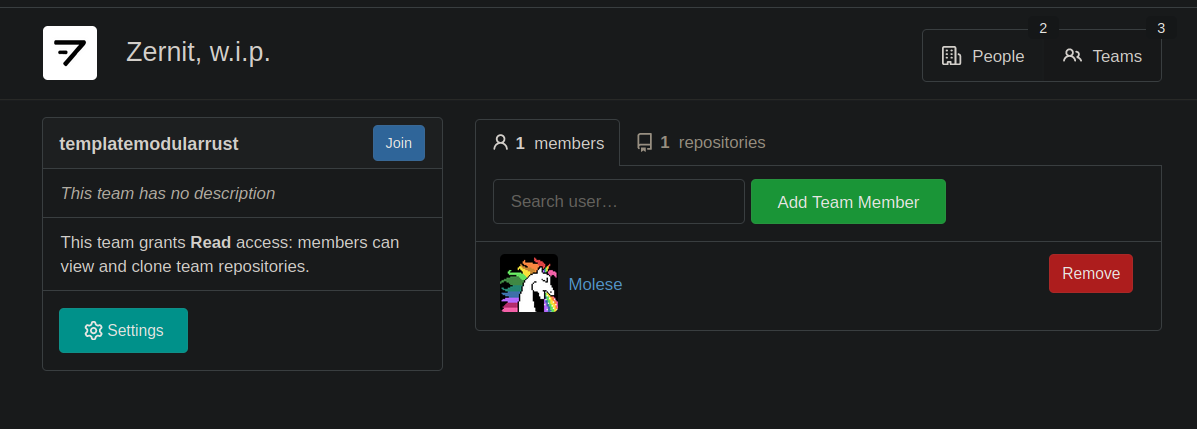Open the People section of the organization
Image resolution: width=1197 pixels, height=429 pixels.
(x=983, y=56)
